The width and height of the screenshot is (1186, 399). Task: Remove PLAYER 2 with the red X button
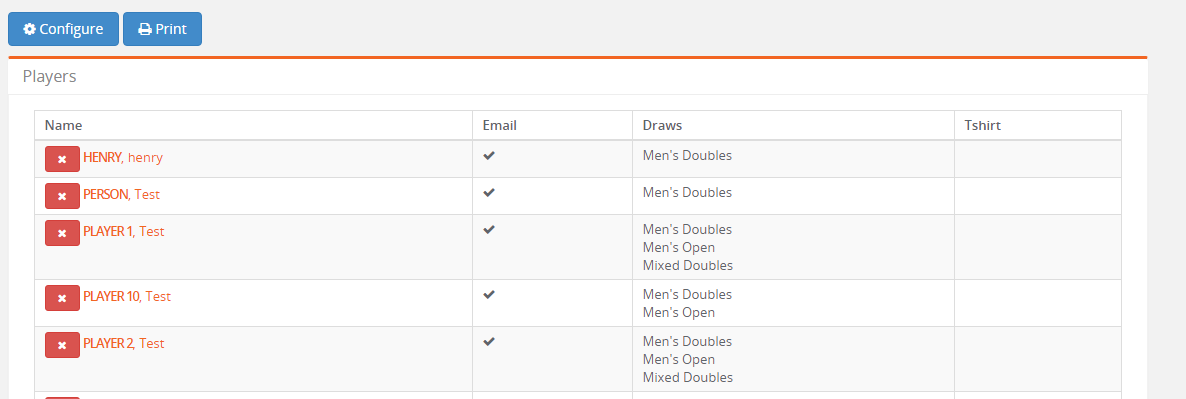point(62,345)
